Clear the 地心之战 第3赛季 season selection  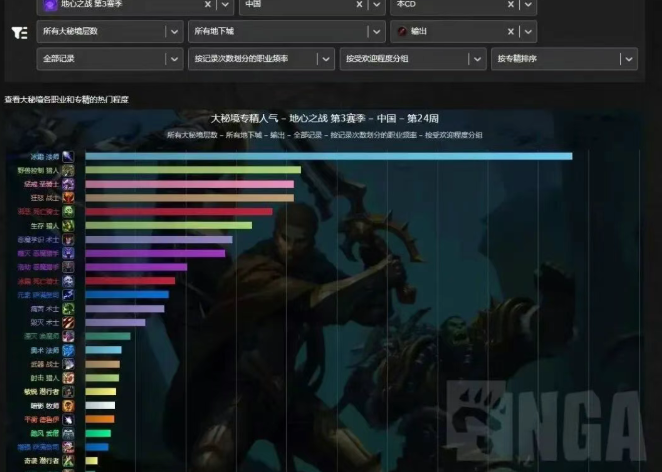[206, 5]
